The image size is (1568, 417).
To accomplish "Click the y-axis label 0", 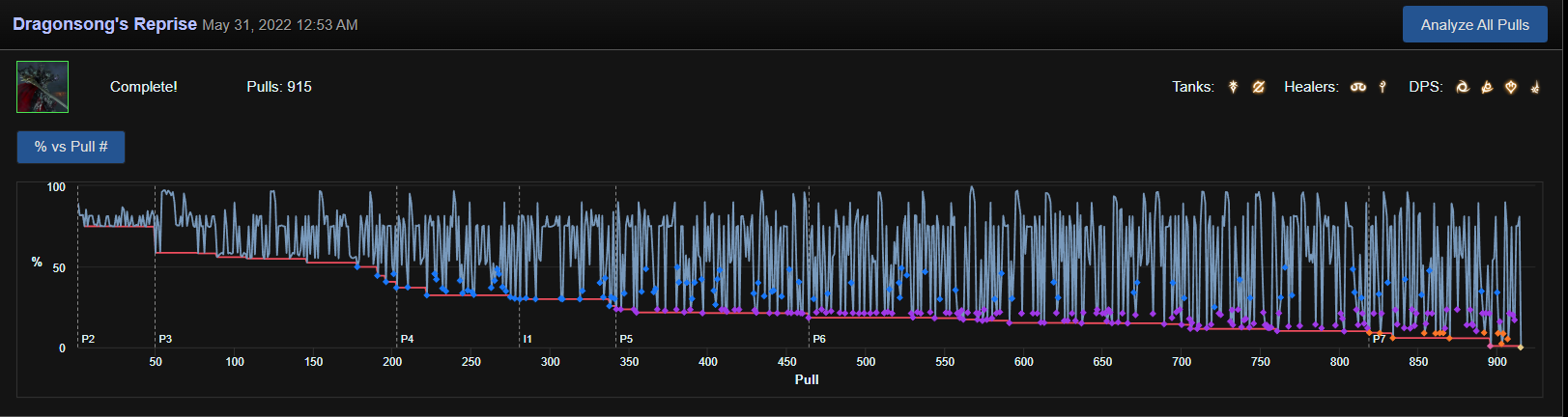I will click(63, 348).
